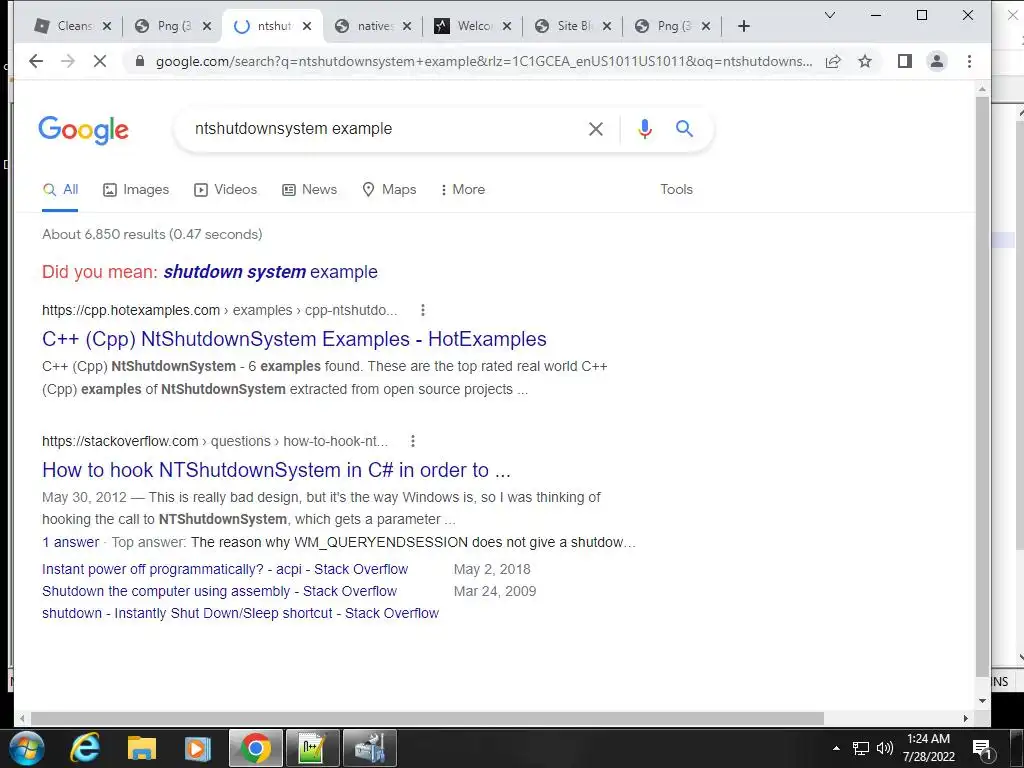The height and width of the screenshot is (768, 1024).
Task: Select the Maps search filter
Action: [389, 189]
